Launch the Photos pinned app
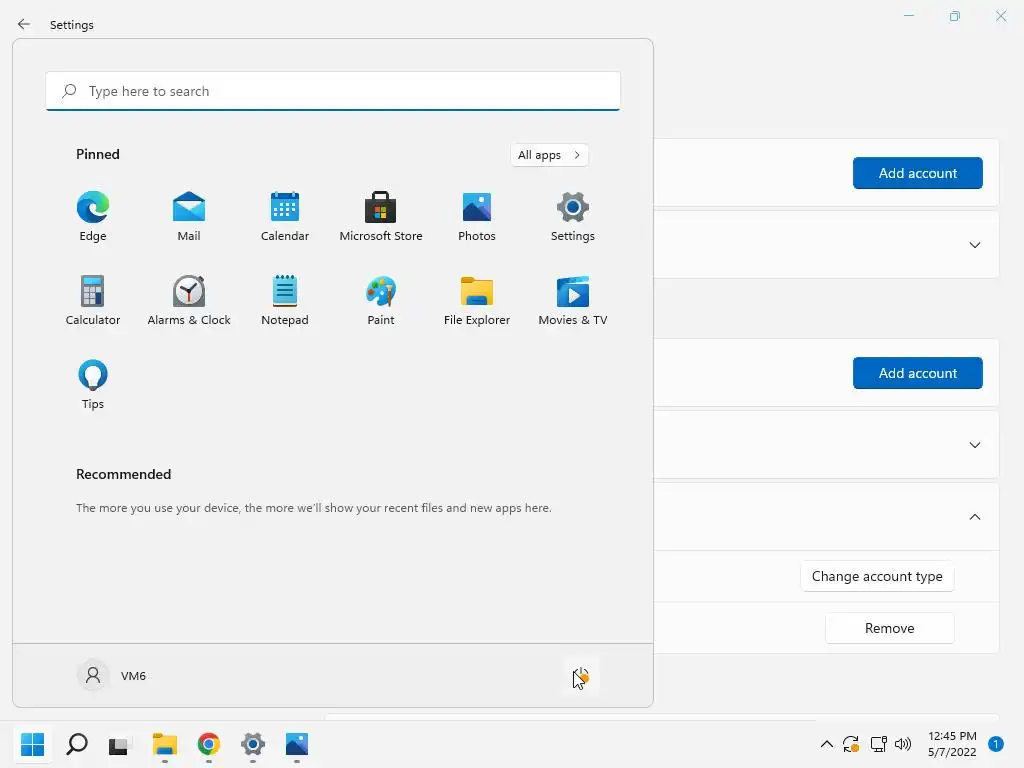Viewport: 1024px width, 768px height. point(477,217)
